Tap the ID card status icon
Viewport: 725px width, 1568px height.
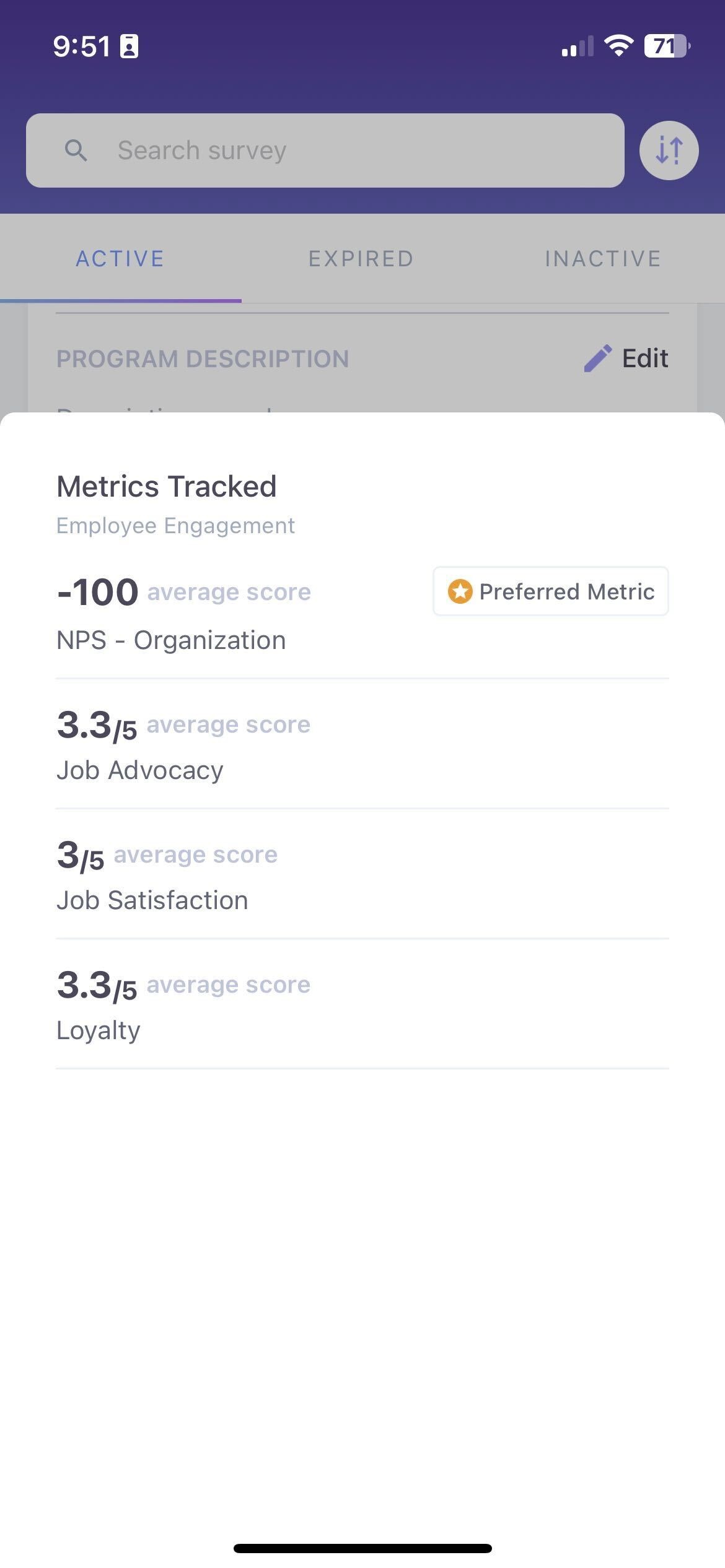pyautogui.click(x=130, y=46)
